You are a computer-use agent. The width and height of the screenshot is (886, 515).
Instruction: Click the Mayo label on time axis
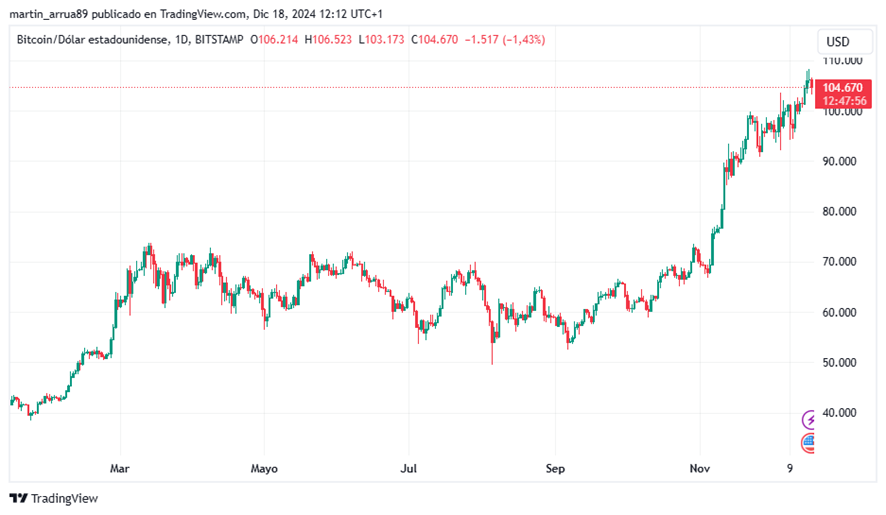264,469
